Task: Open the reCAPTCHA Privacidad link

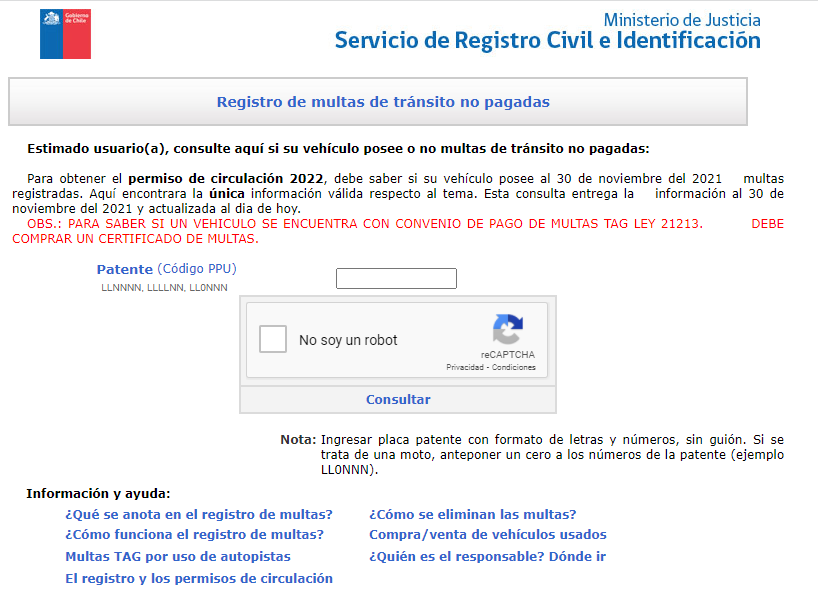Action: coord(465,367)
